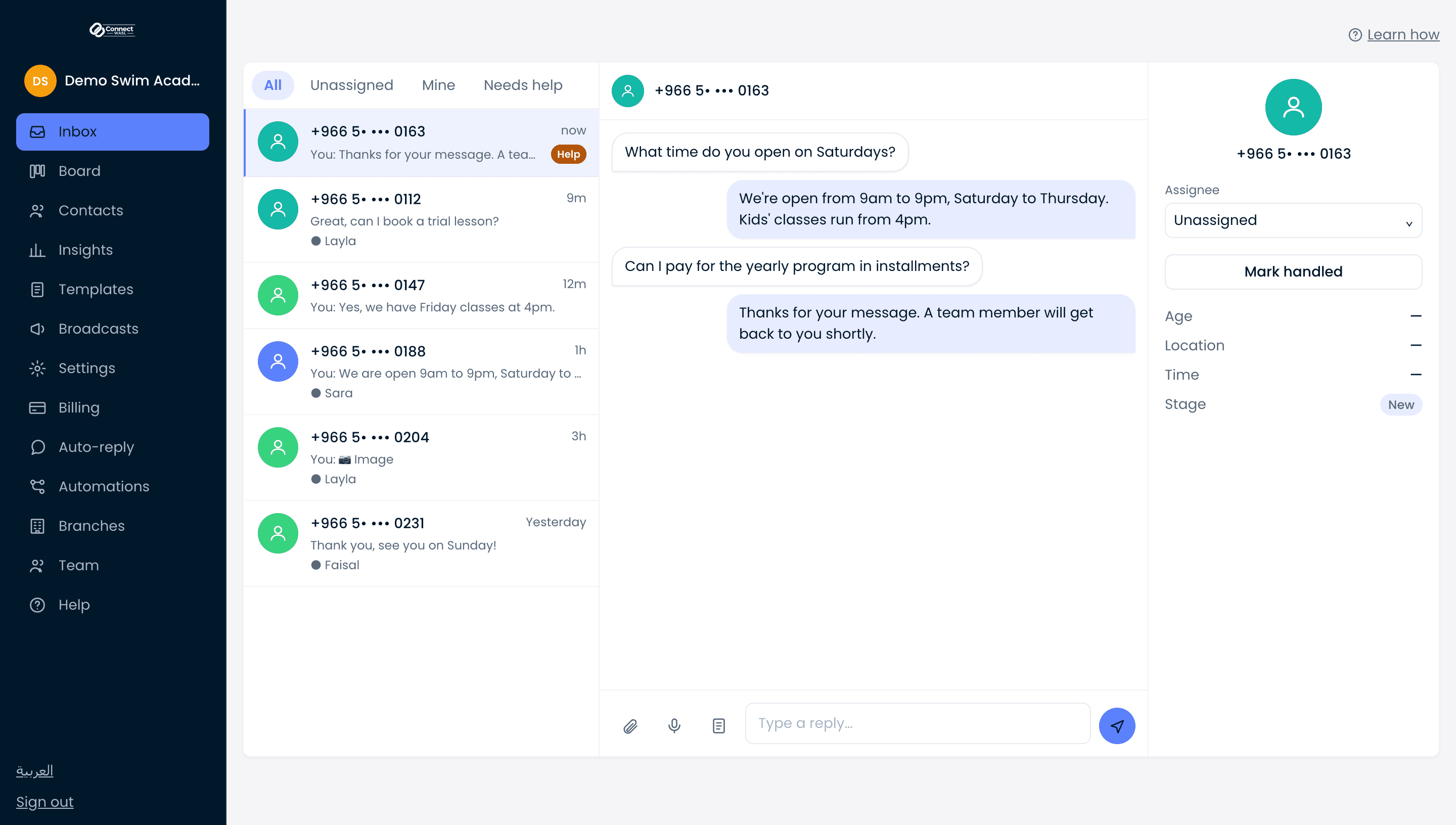Open conversation ending in 0188
The width and height of the screenshot is (1456, 825).
coord(421,372)
